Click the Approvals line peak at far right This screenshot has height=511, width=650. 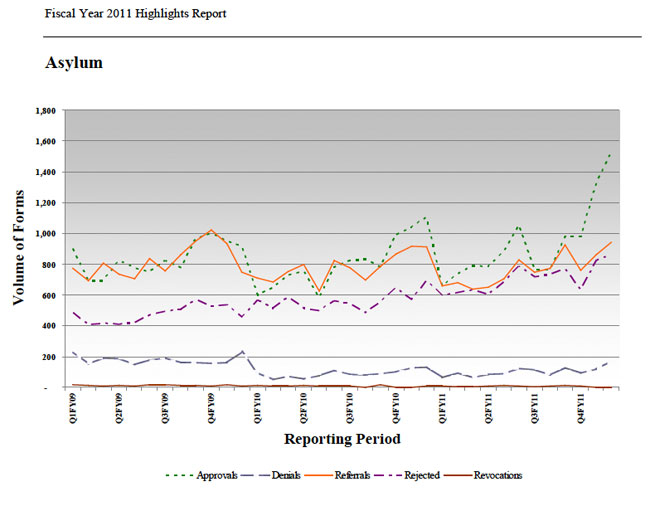[x=611, y=155]
